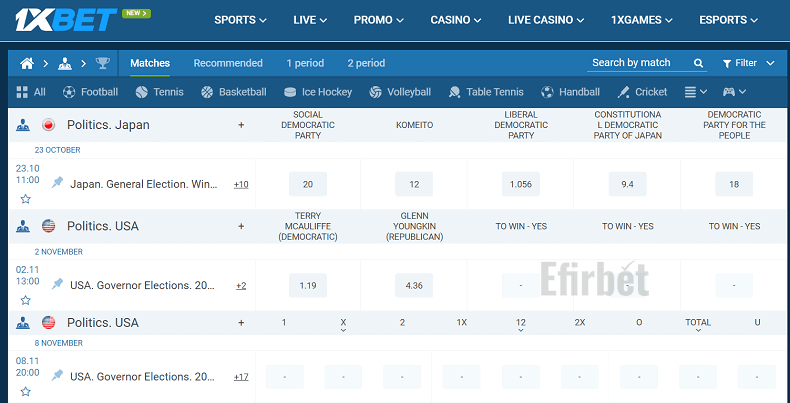The width and height of the screenshot is (790, 403).
Task: Click the 1XBET logo
Action: pyautogui.click(x=66, y=20)
